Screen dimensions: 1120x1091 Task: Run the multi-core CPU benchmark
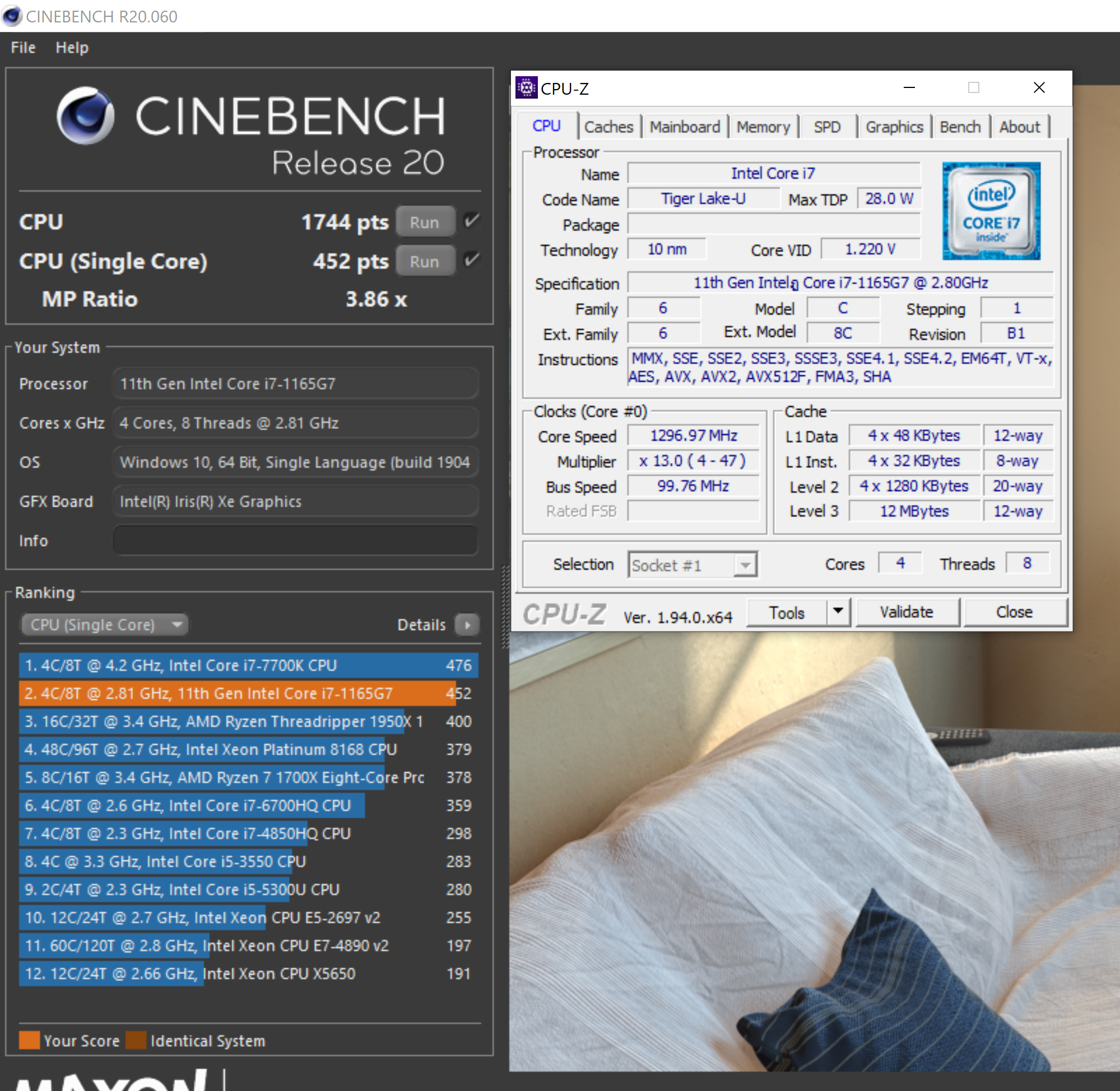tap(425, 222)
